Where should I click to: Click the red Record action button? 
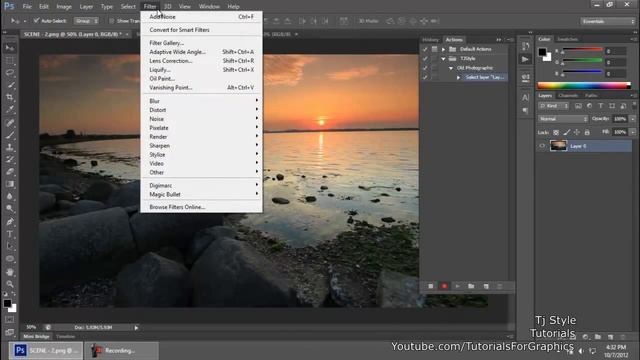(x=444, y=286)
